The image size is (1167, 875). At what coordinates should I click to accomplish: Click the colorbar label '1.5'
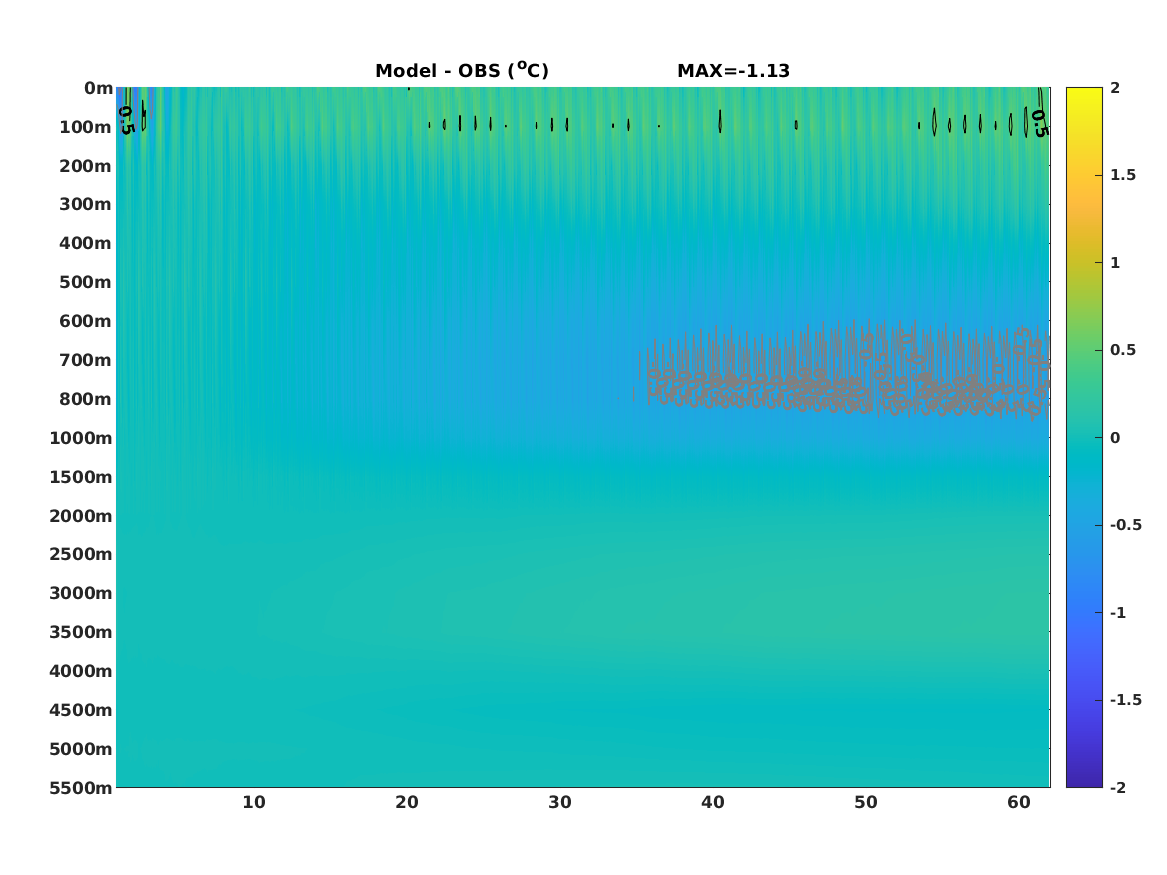point(1123,175)
